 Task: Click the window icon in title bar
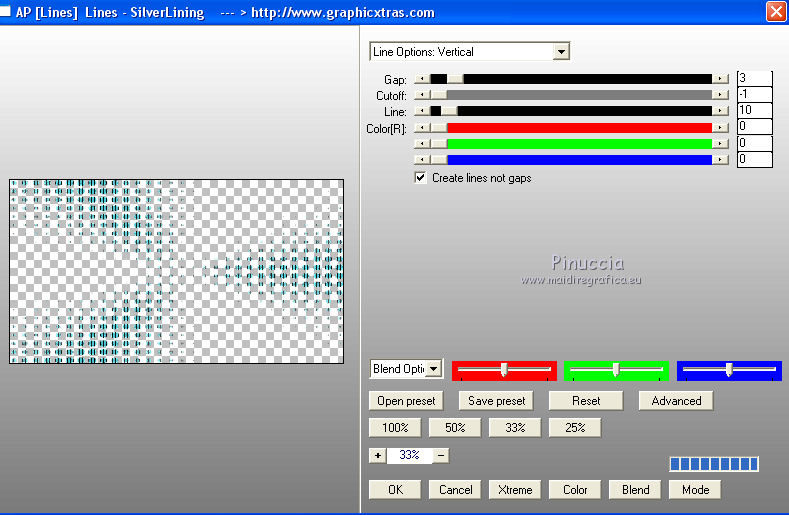click(x=5, y=11)
